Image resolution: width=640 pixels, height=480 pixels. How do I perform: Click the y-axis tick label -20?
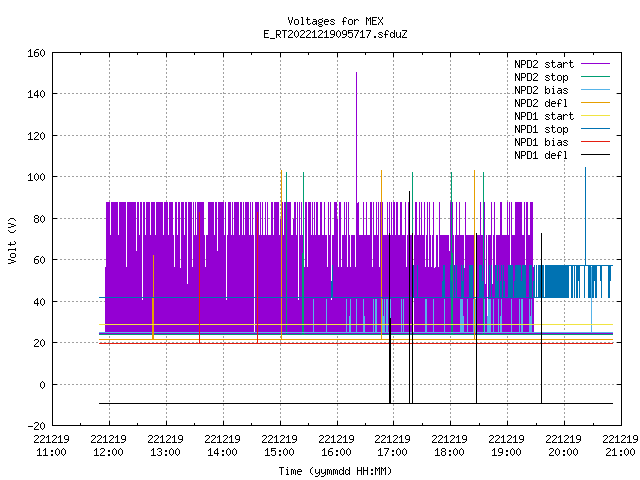pyautogui.click(x=36, y=426)
